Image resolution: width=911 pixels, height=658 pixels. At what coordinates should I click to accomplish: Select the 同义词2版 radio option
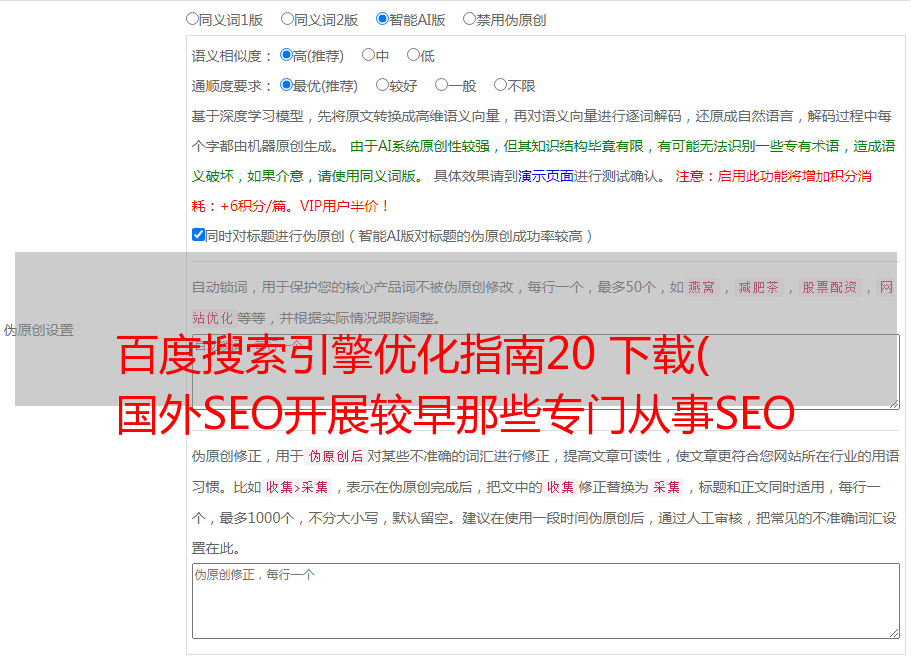(x=287, y=19)
